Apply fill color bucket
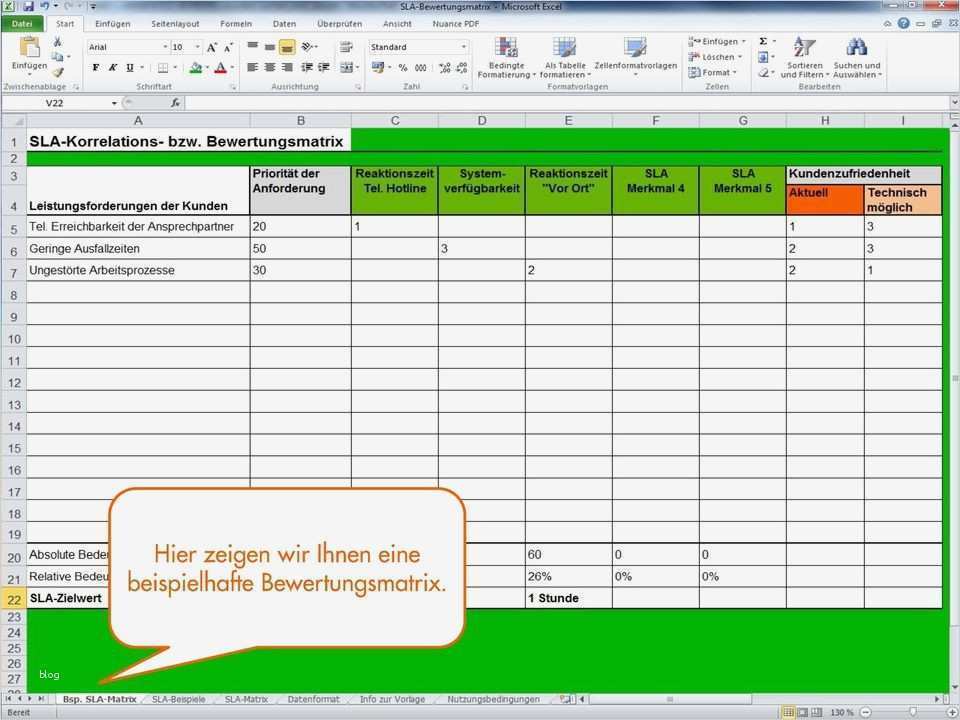Viewport: 960px width, 720px height. [195, 67]
